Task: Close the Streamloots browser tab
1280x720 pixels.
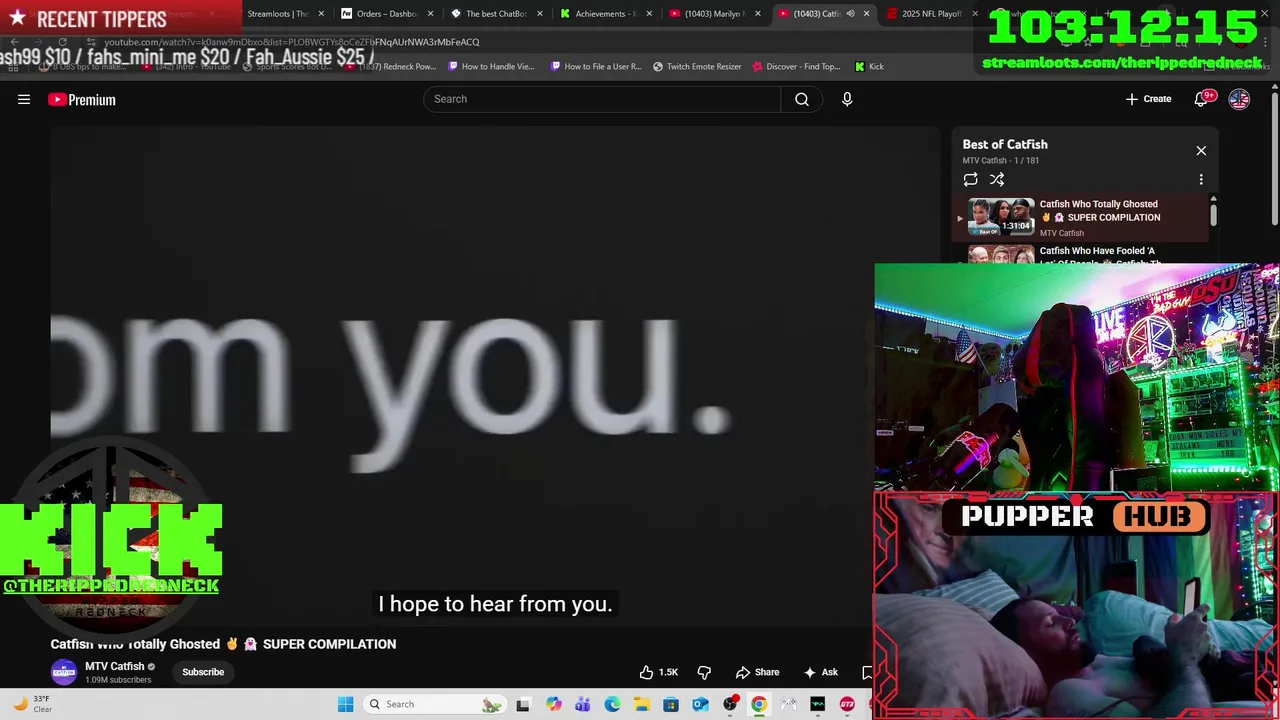Action: pos(321,14)
